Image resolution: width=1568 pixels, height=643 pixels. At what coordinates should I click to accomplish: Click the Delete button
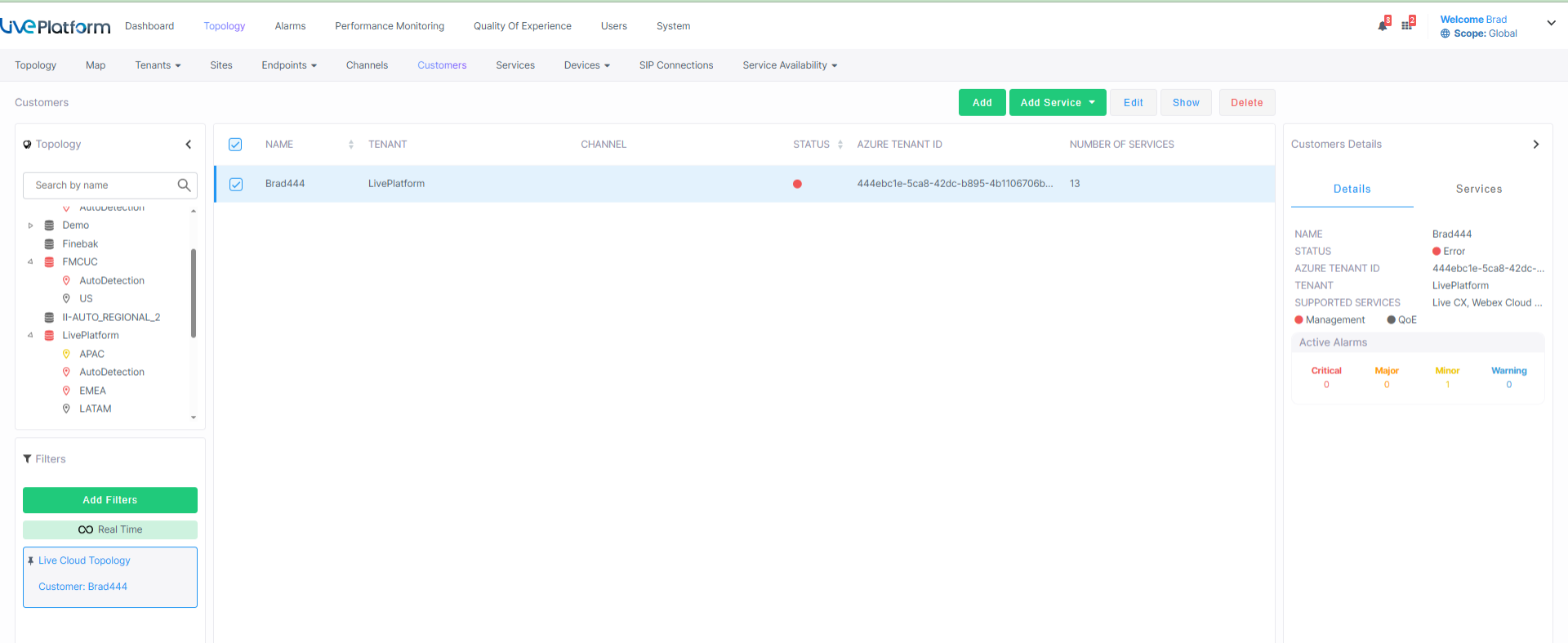1246,103
